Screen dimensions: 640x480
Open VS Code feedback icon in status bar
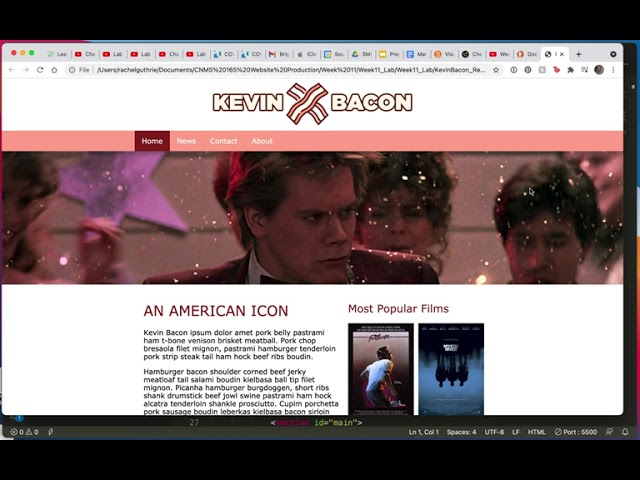pyautogui.click(x=609, y=432)
